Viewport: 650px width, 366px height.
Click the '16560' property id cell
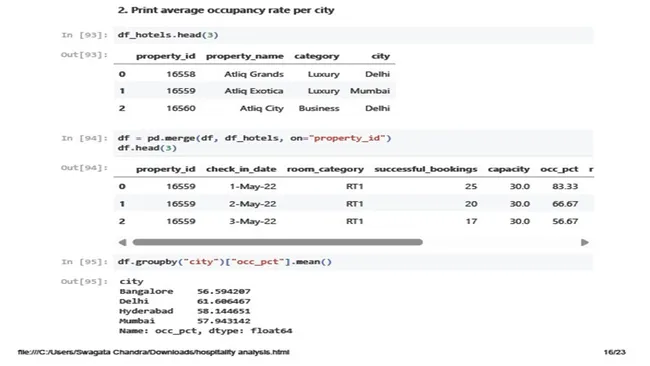[x=181, y=108]
